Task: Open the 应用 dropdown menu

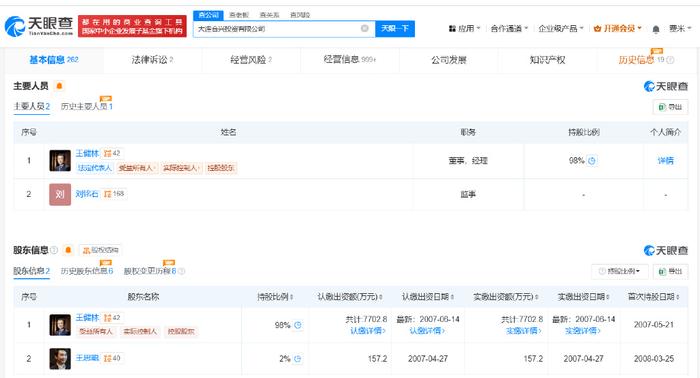Action: 464,29
